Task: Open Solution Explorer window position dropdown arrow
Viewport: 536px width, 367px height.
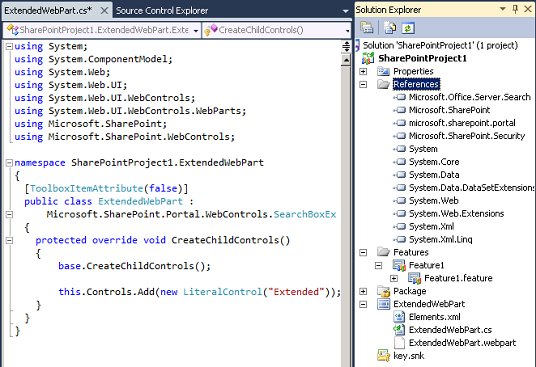Action: 503,9
